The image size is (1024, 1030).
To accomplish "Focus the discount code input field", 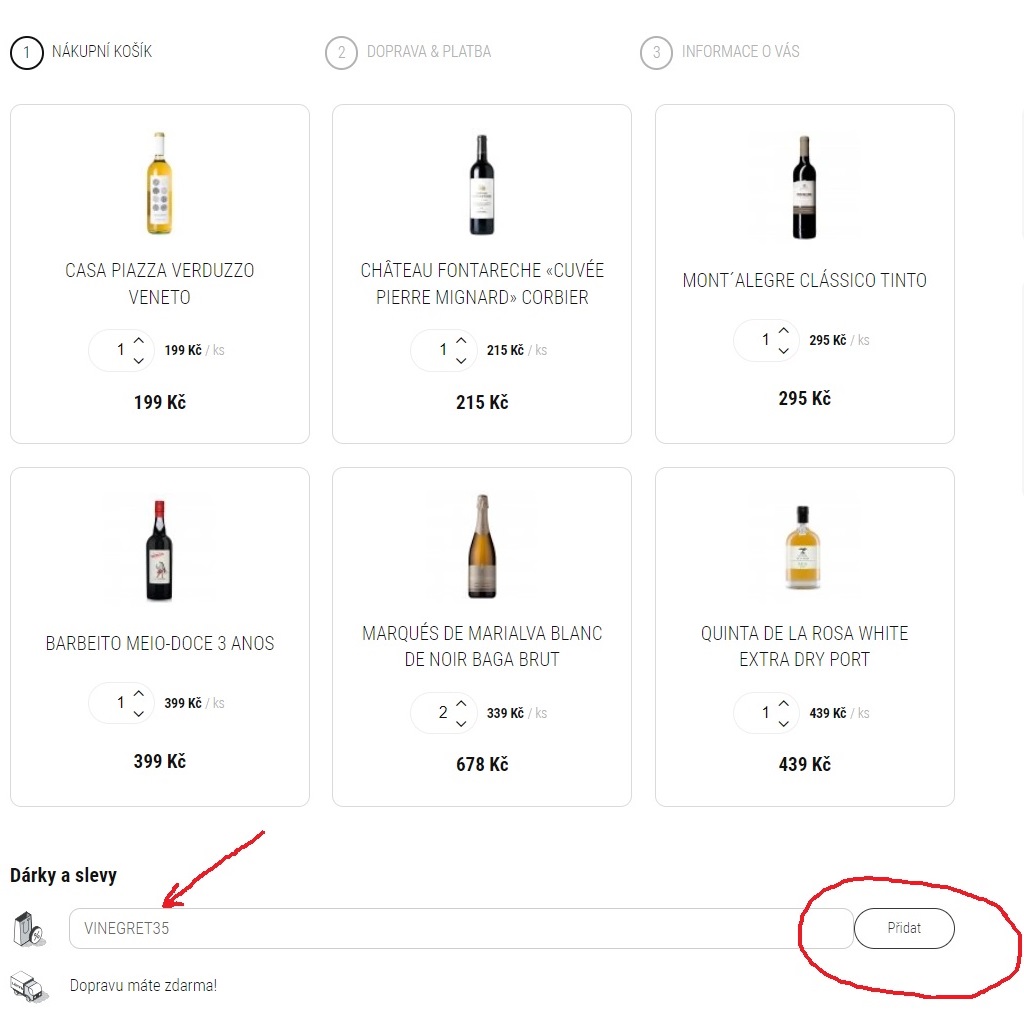I will click(461, 928).
